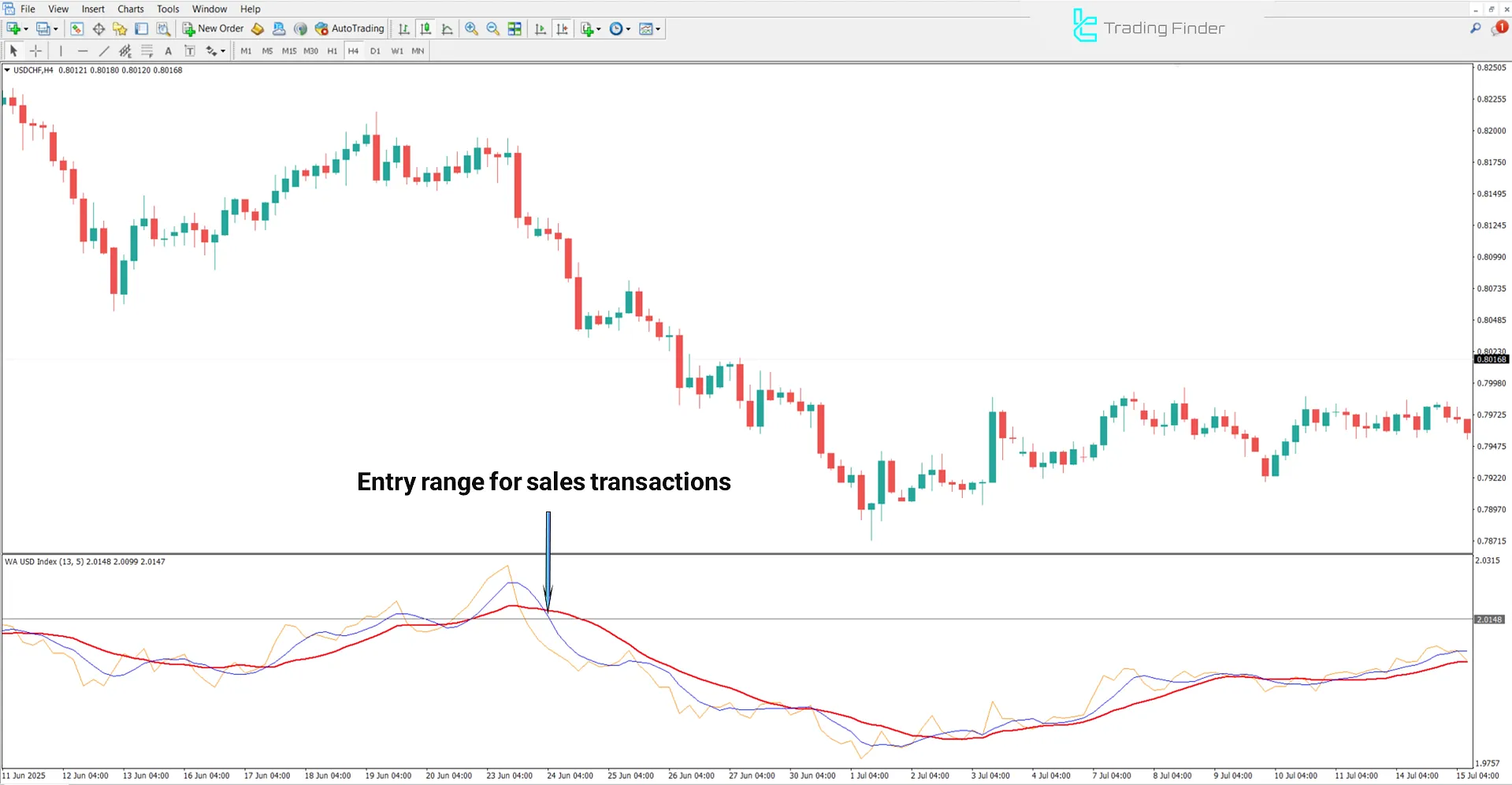Expand the arrows tool dropdown

[x=223, y=50]
